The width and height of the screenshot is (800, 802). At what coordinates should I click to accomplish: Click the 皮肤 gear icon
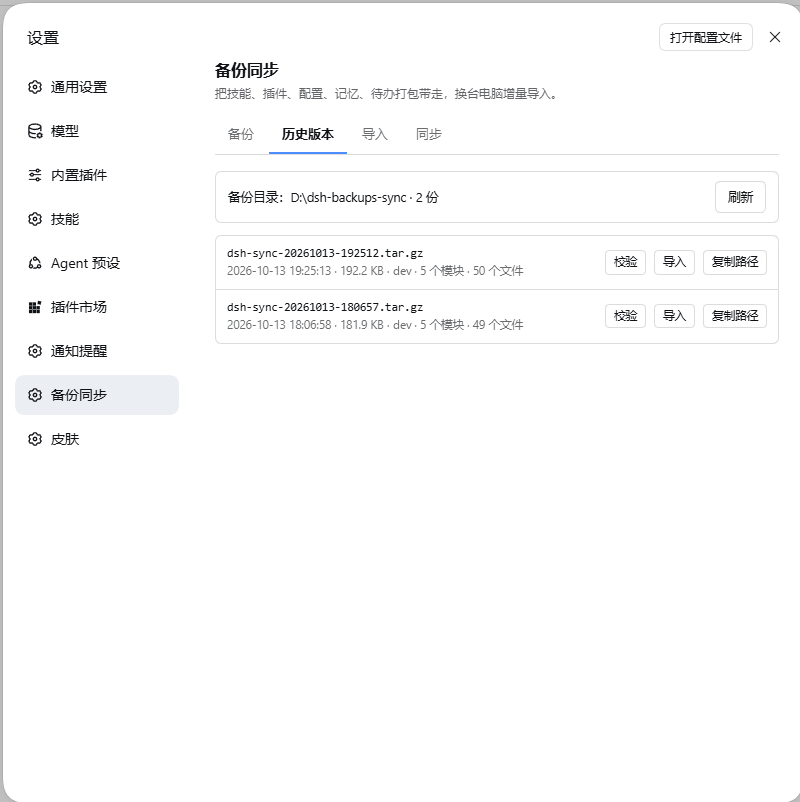pyautogui.click(x=35, y=439)
